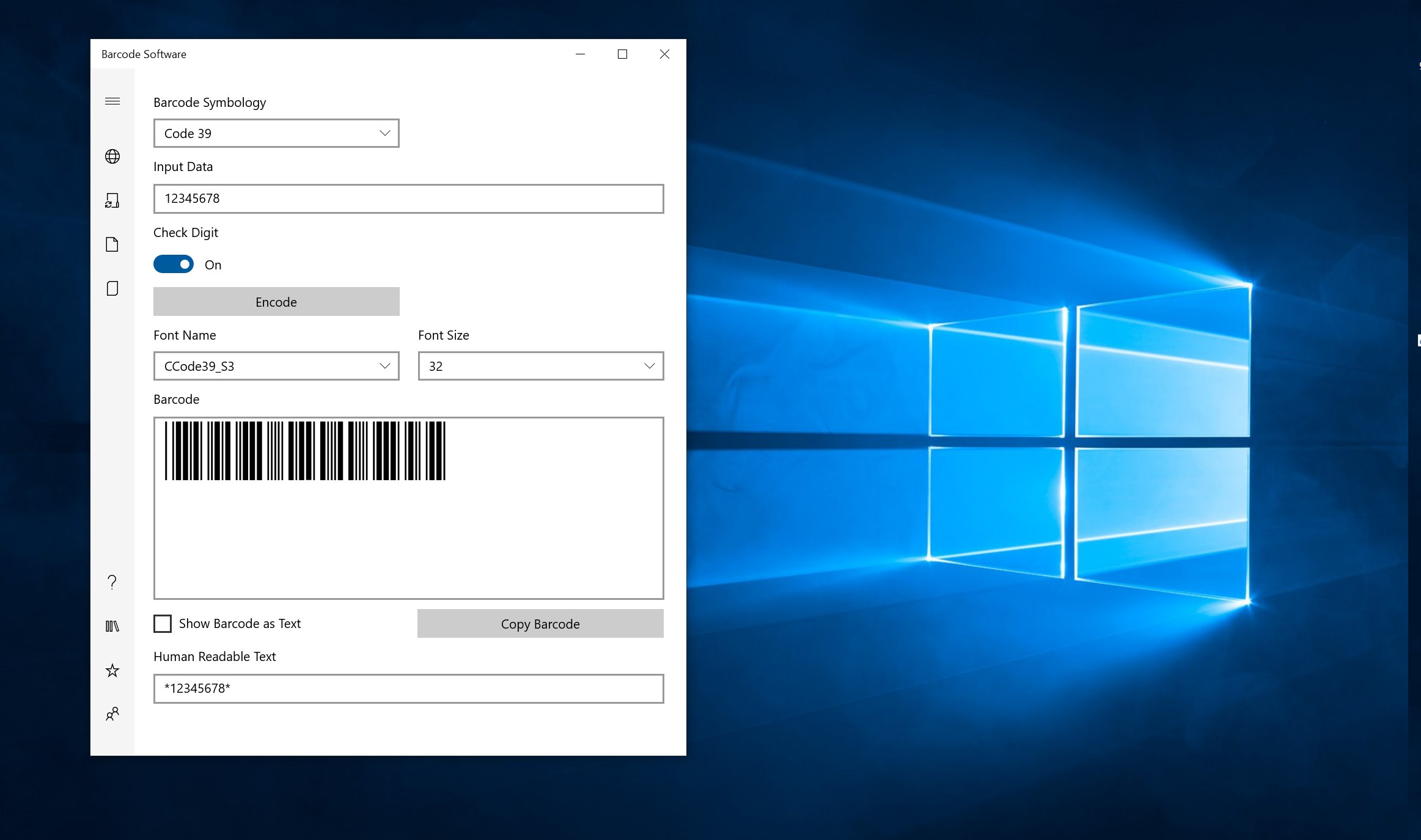Open the library books sidebar icon
Screen dimensions: 1421x840
112,626
